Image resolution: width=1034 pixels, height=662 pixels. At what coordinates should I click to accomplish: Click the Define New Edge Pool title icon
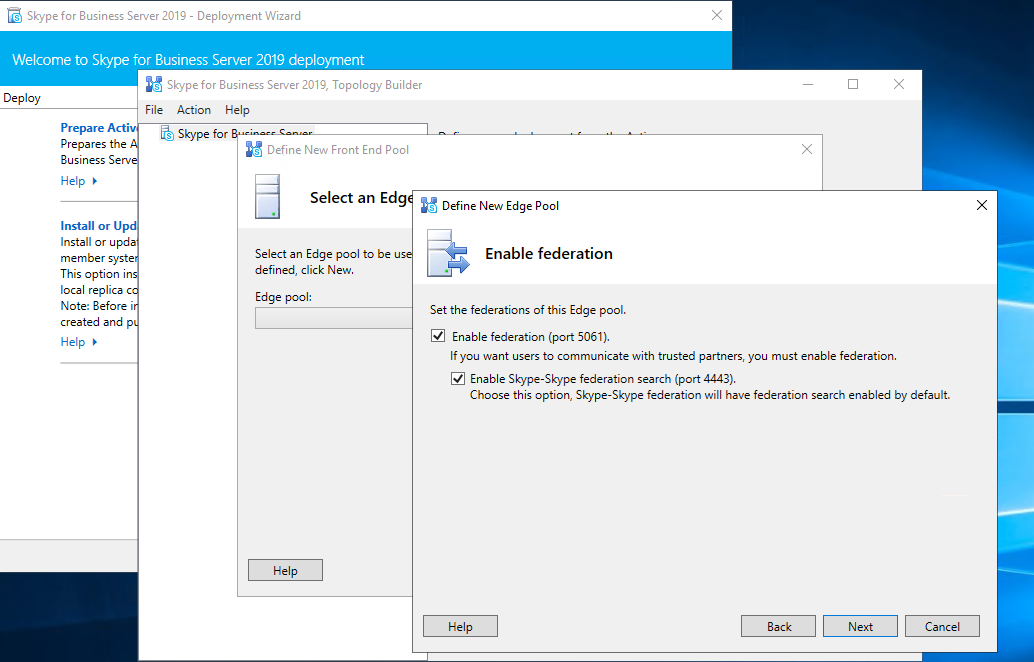click(429, 205)
